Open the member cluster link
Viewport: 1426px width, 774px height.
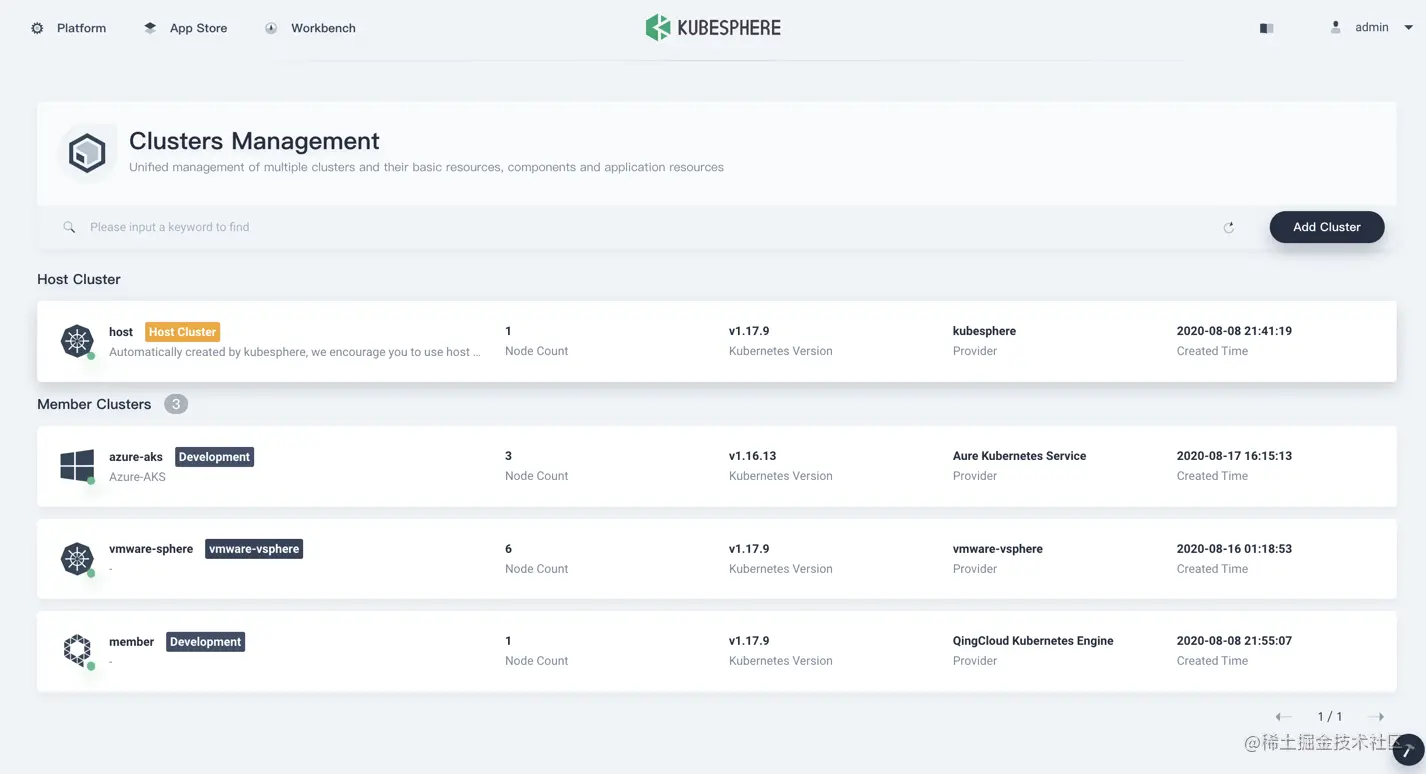point(132,642)
